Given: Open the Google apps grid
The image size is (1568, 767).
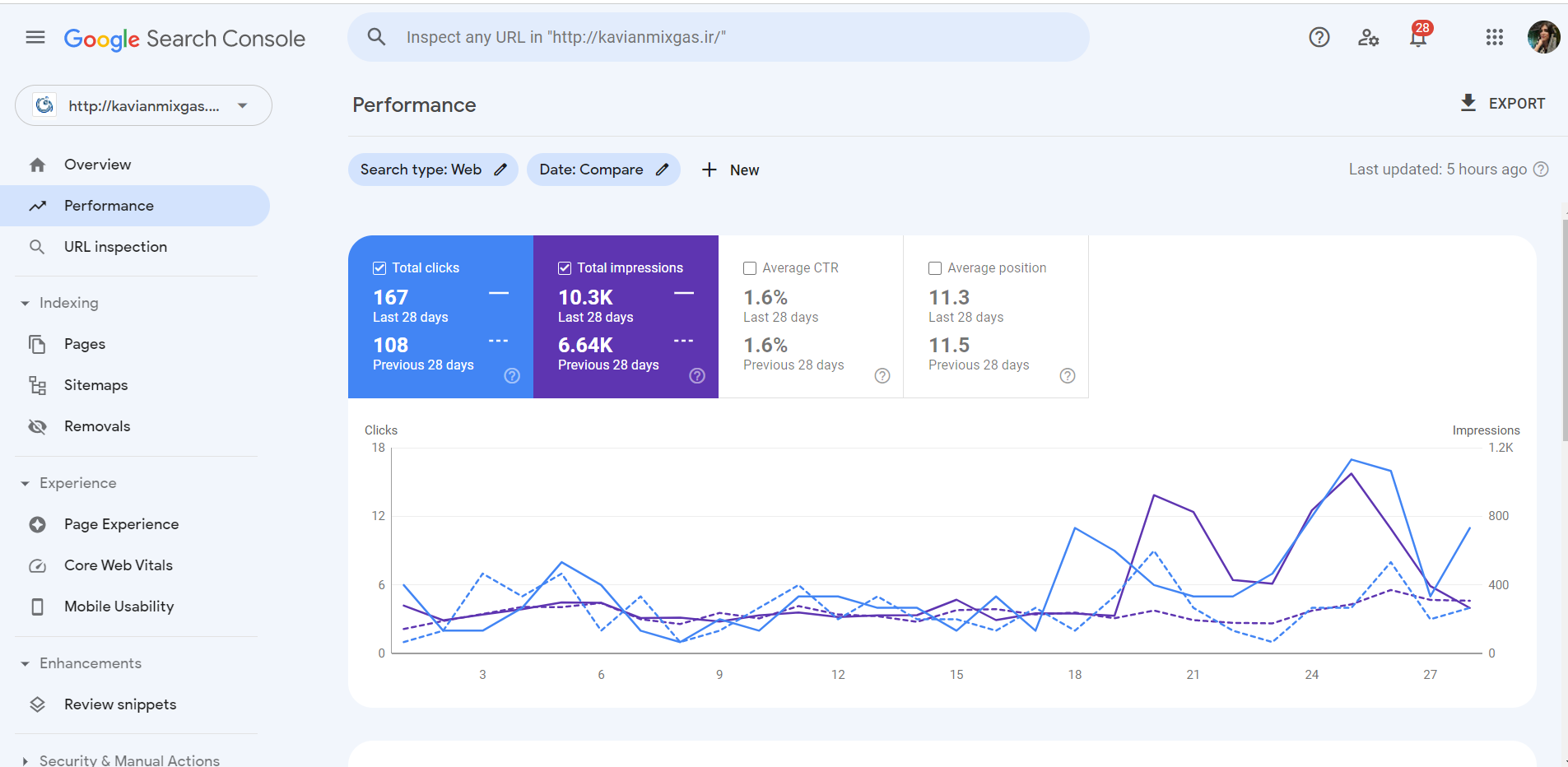Looking at the screenshot, I should [1495, 37].
